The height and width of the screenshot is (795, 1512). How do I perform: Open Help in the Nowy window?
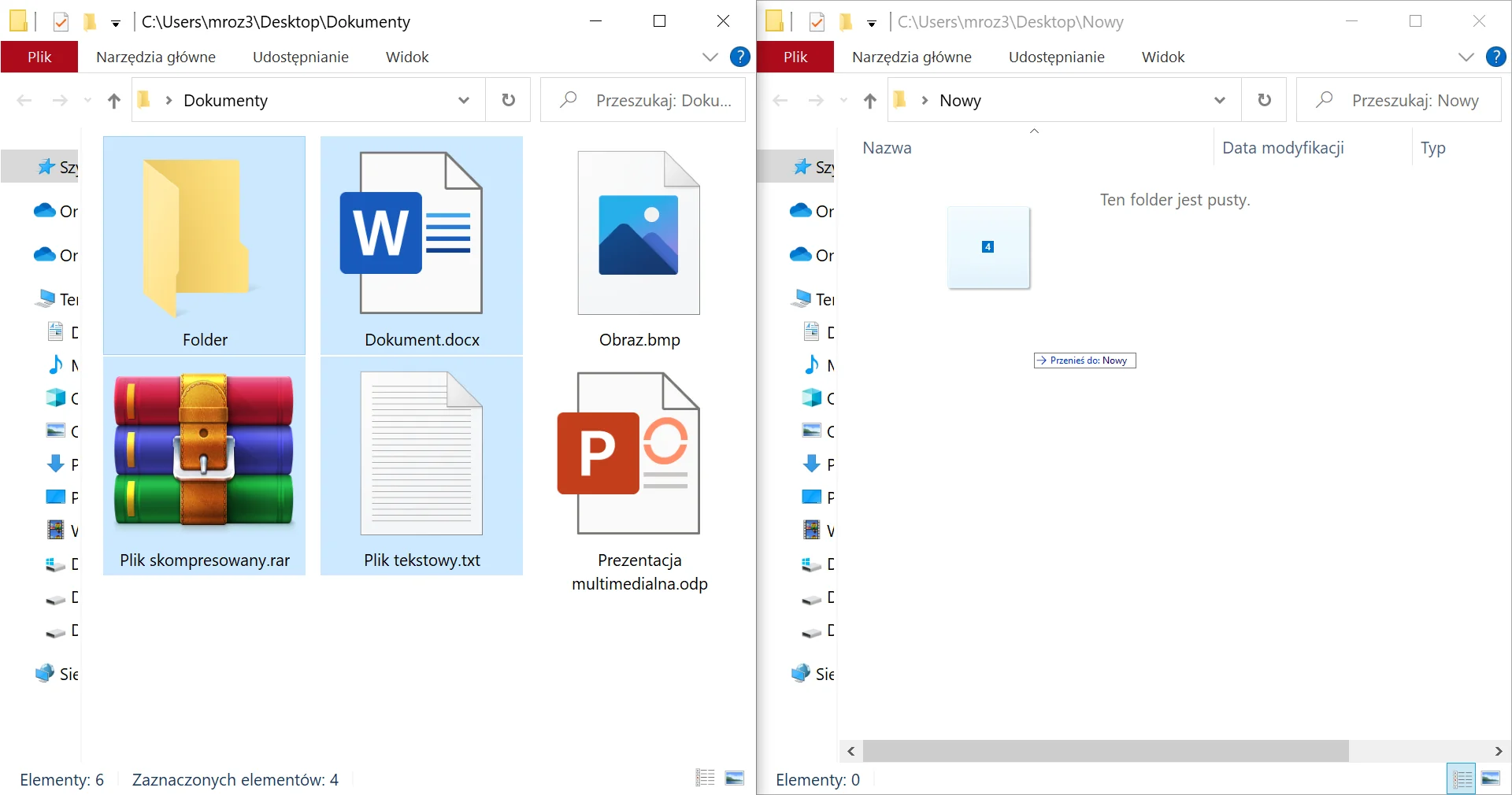pos(1495,57)
